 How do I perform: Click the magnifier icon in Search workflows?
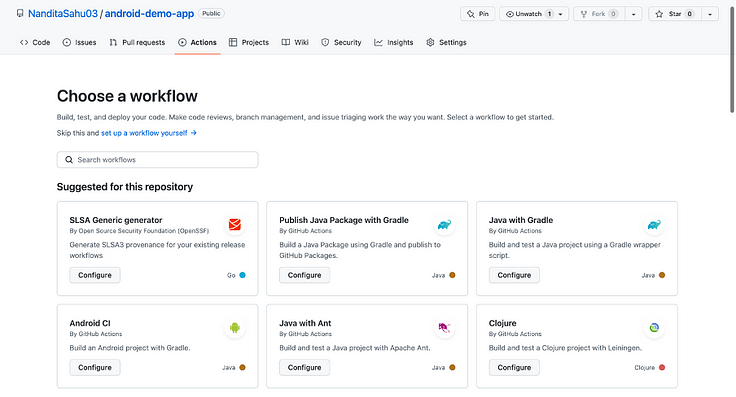click(x=69, y=160)
